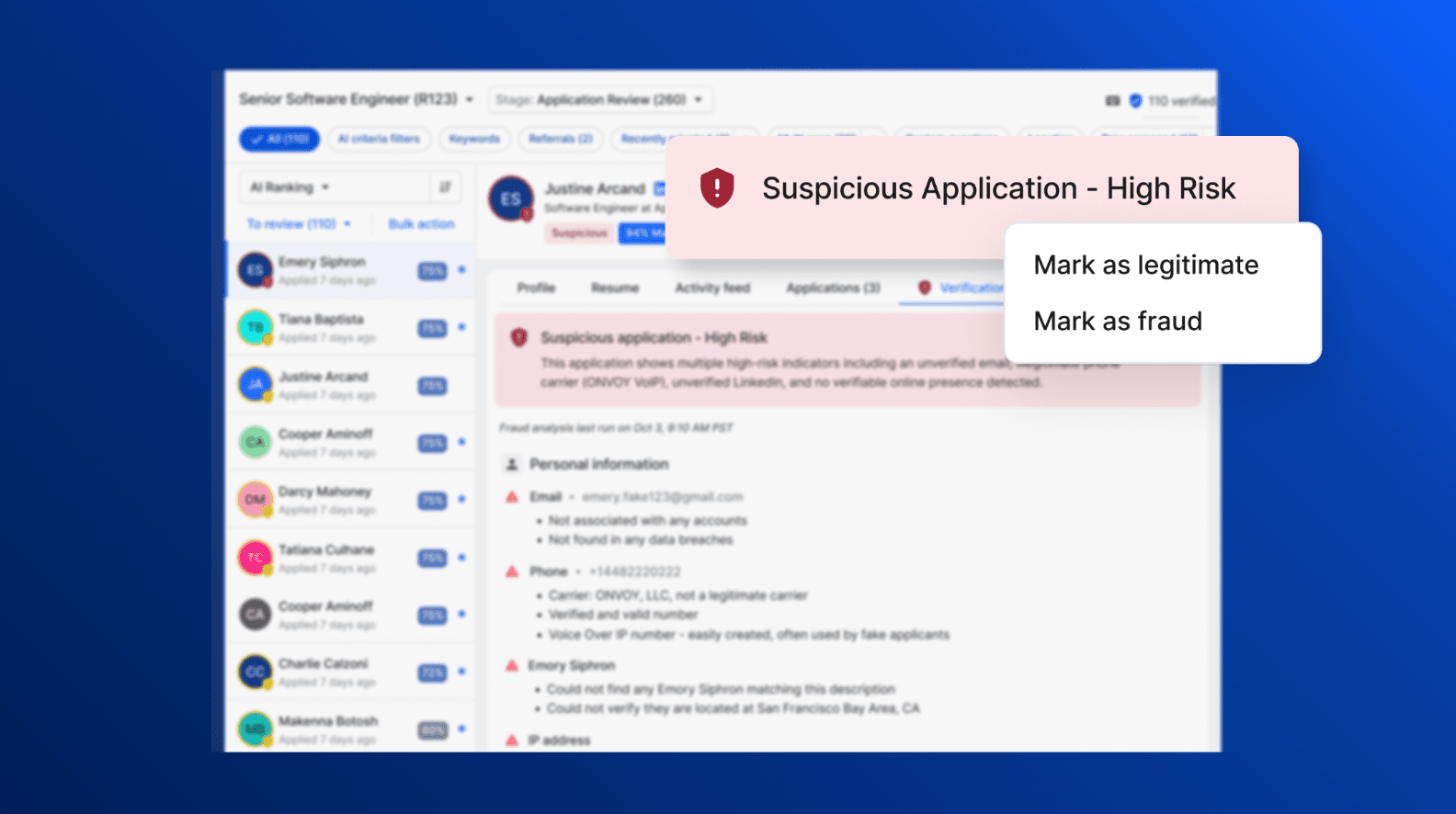The height and width of the screenshot is (814, 1456).
Task: Select Darcy Mahoney in candidate list
Action: pyautogui.click(x=350, y=500)
